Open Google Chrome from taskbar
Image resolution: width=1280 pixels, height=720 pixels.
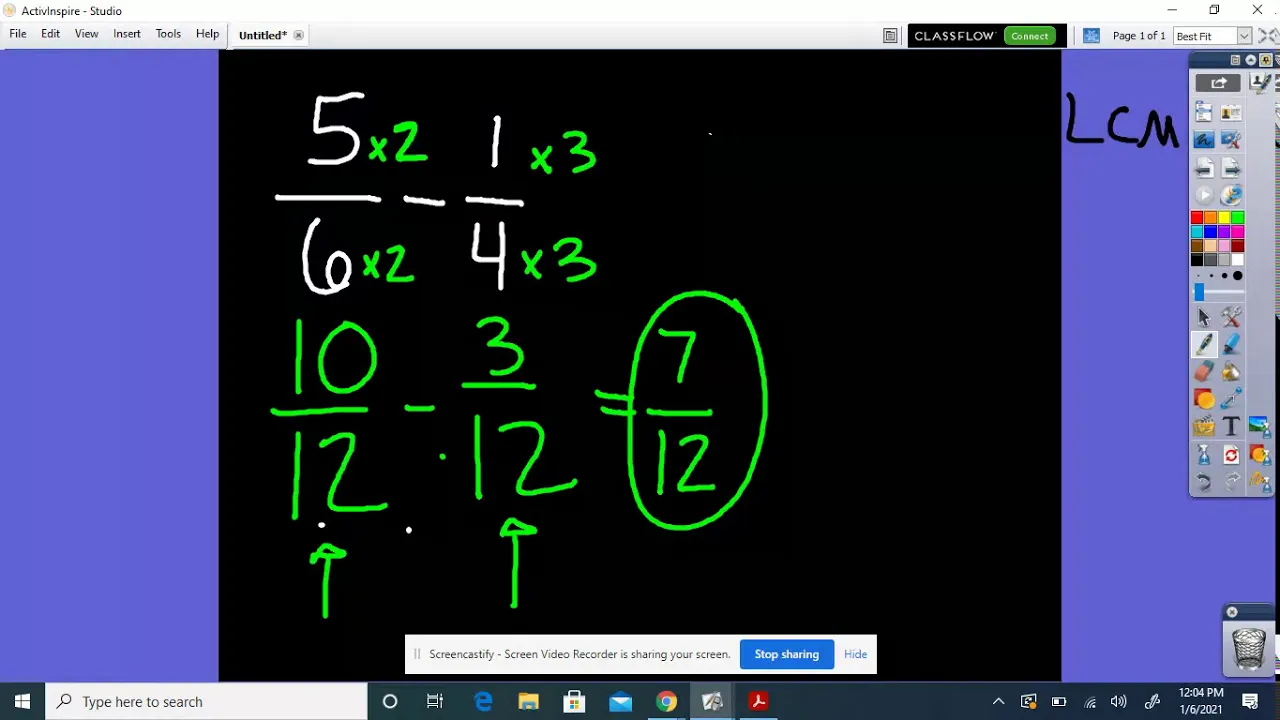tap(666, 701)
